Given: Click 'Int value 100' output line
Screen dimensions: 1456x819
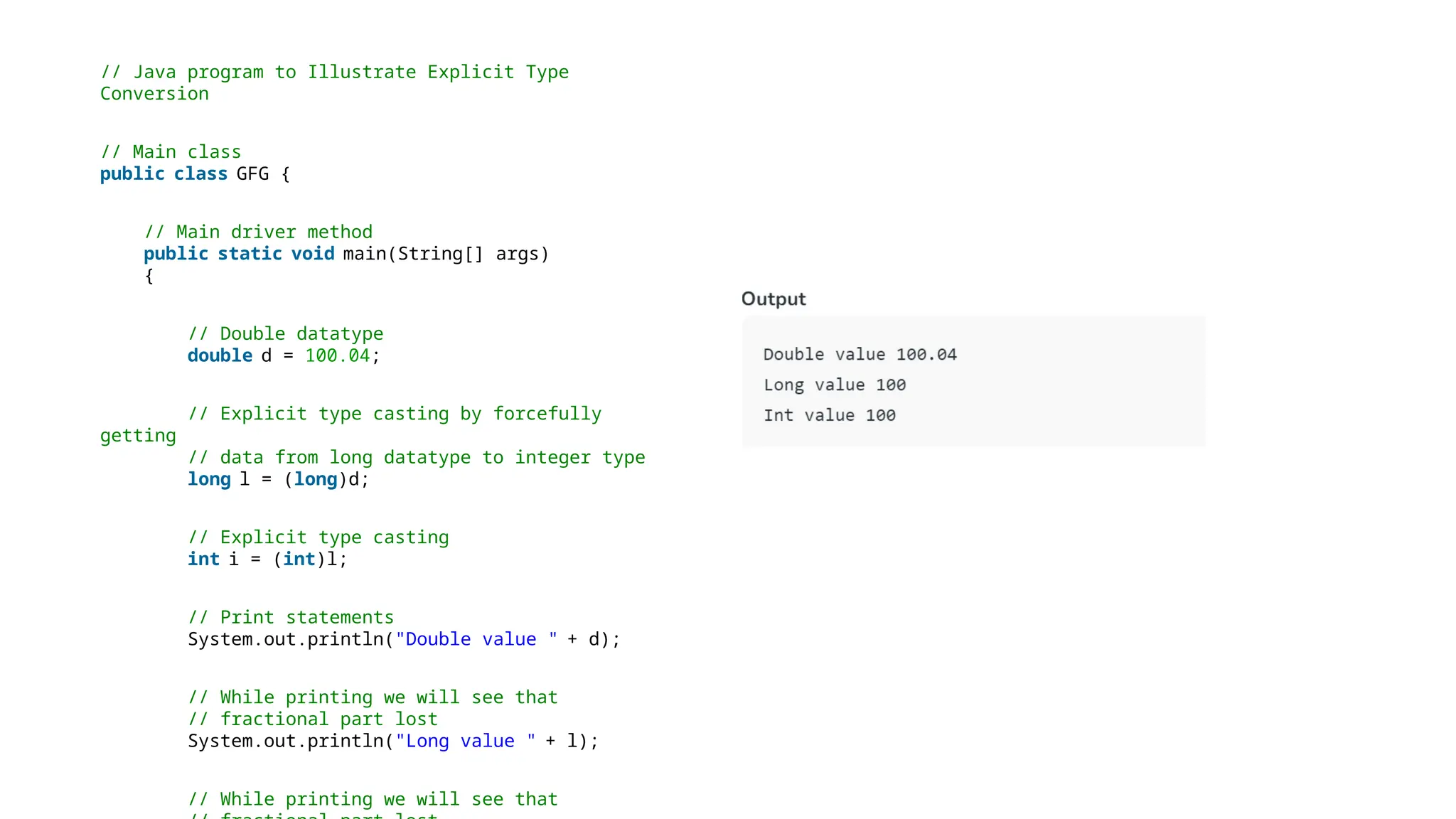Looking at the screenshot, I should (x=829, y=415).
